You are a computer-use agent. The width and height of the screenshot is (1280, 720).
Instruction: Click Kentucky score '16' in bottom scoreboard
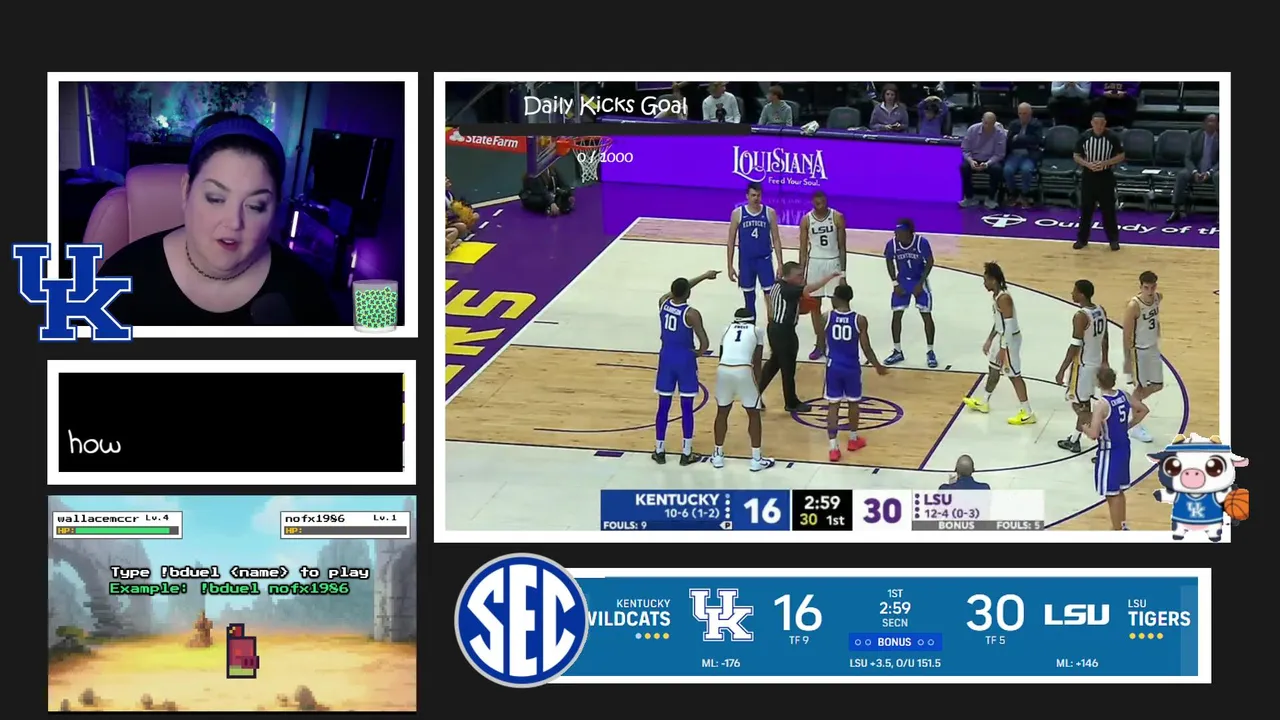pyautogui.click(x=797, y=613)
